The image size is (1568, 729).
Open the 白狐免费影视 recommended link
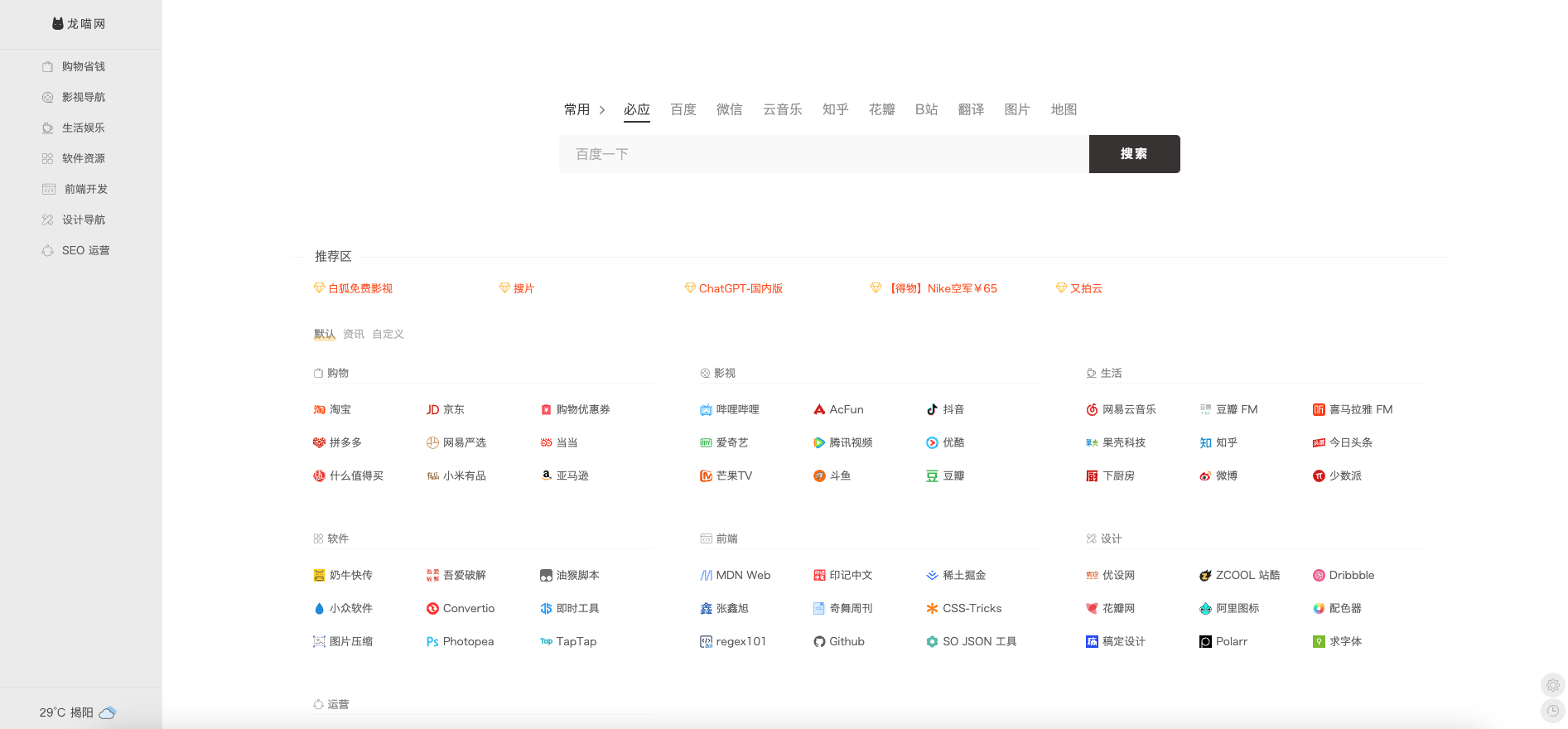[x=360, y=288]
